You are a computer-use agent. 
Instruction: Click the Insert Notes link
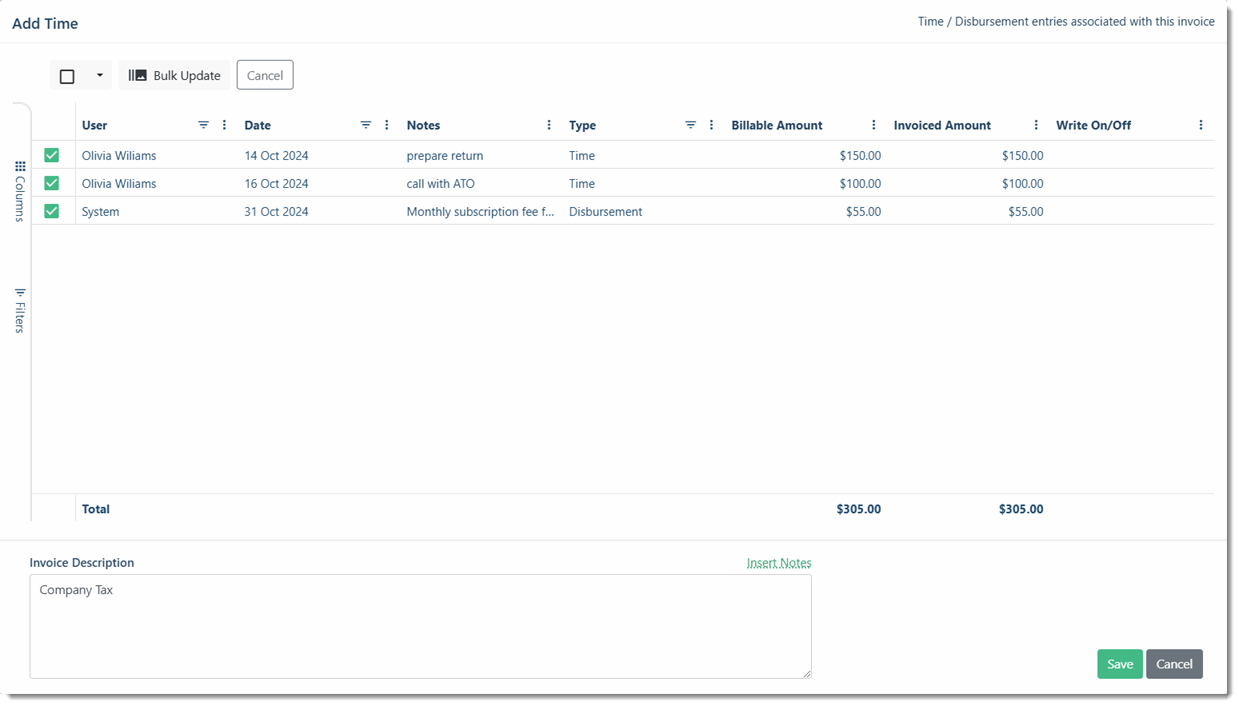[x=779, y=563]
